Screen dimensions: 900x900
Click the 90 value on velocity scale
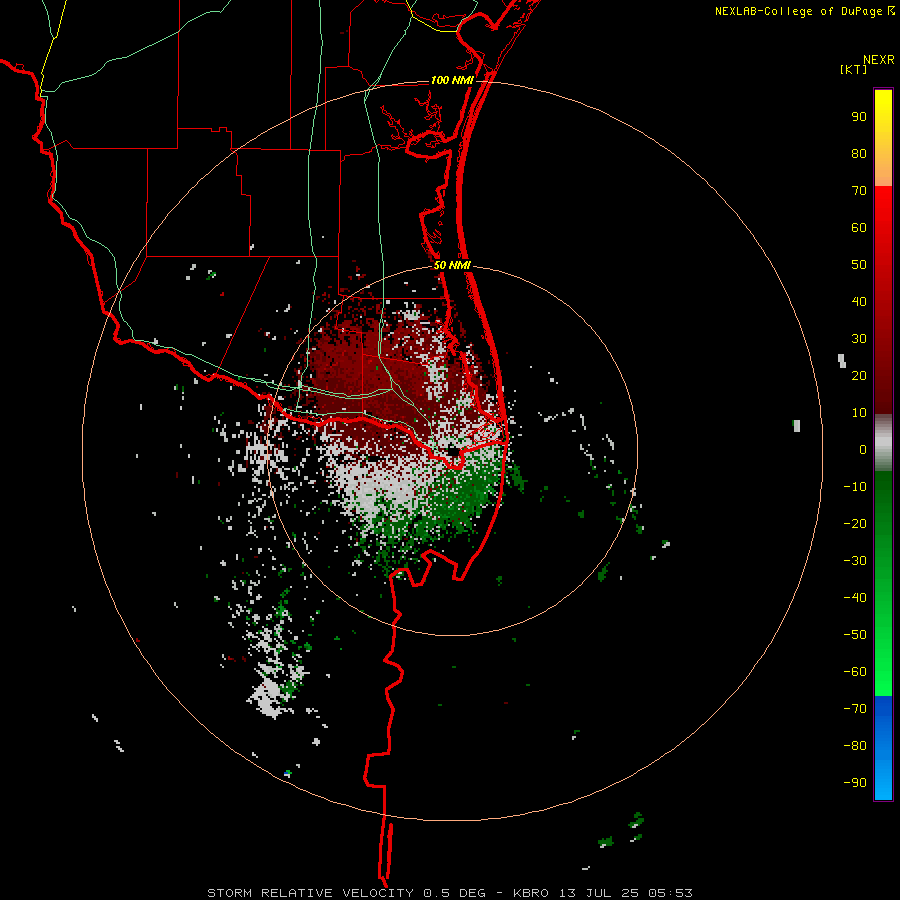[859, 117]
